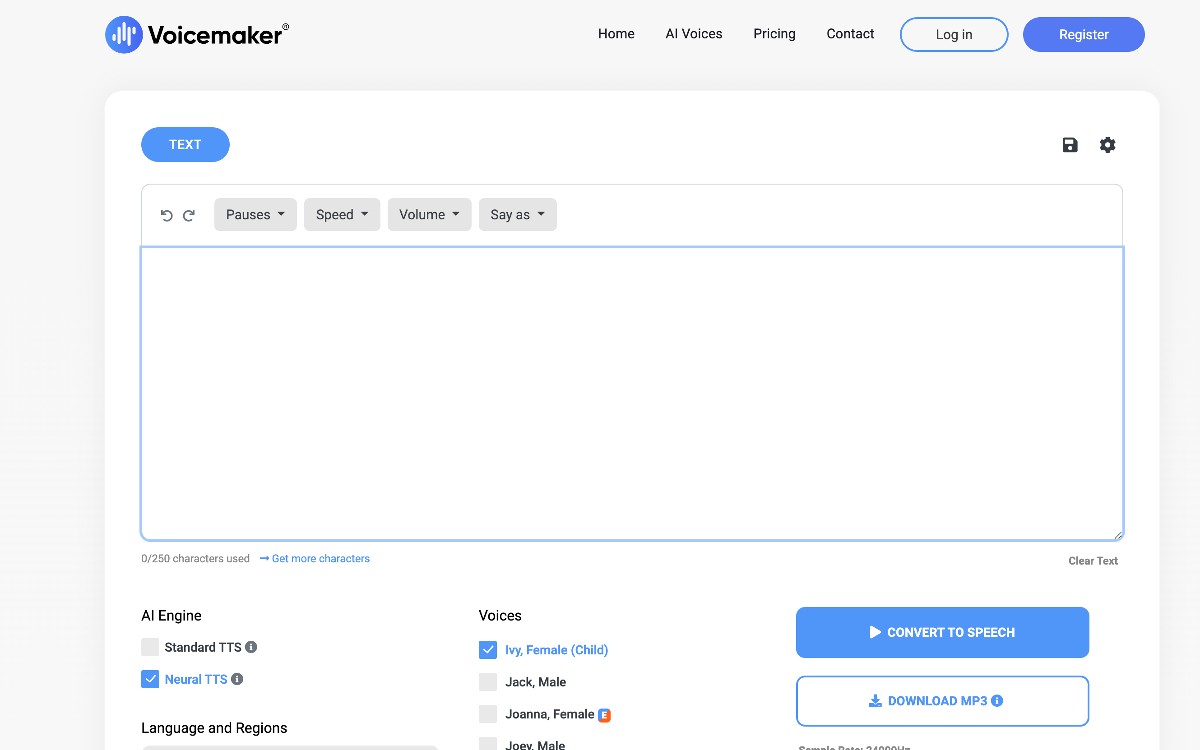Uncheck the Ivy, Female (Child) voice
Image resolution: width=1200 pixels, height=750 pixels.
pyautogui.click(x=488, y=649)
